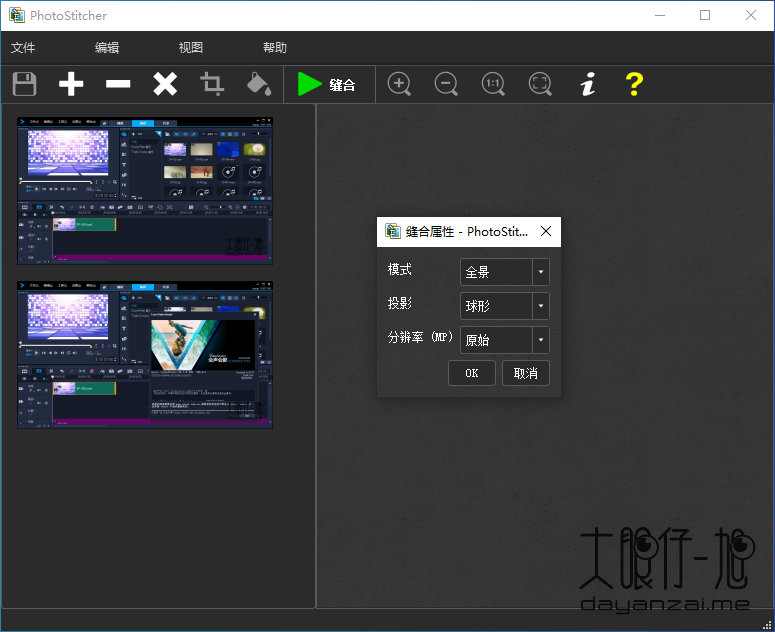Screen dimensions: 775x632
Task: Click the 缝合属性 dialog title icon
Action: click(393, 231)
